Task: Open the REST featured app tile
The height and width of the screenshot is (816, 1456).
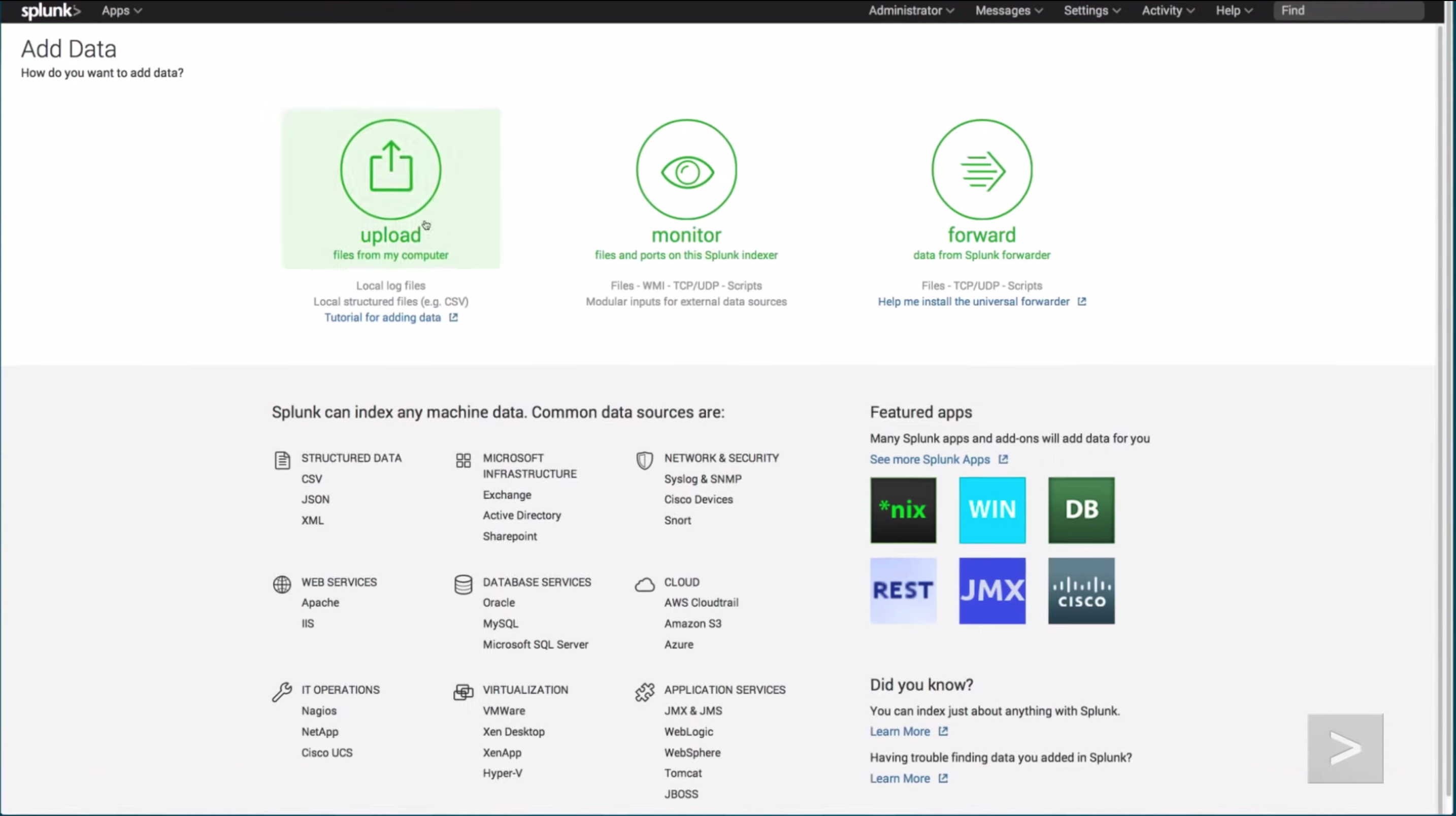Action: coord(903,591)
